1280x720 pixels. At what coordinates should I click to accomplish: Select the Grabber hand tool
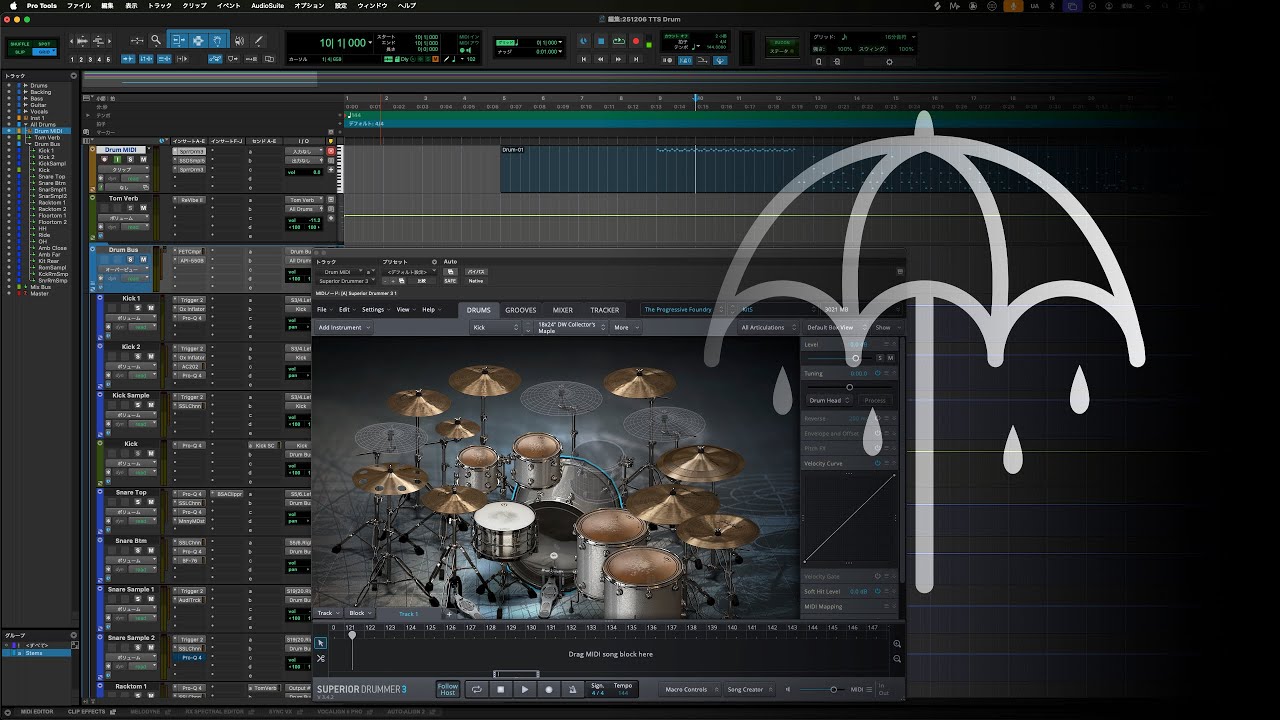click(x=217, y=41)
